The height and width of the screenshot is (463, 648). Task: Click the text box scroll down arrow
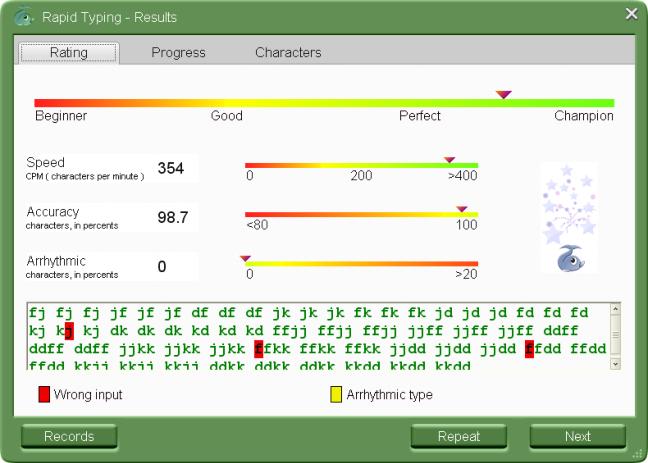[615, 364]
